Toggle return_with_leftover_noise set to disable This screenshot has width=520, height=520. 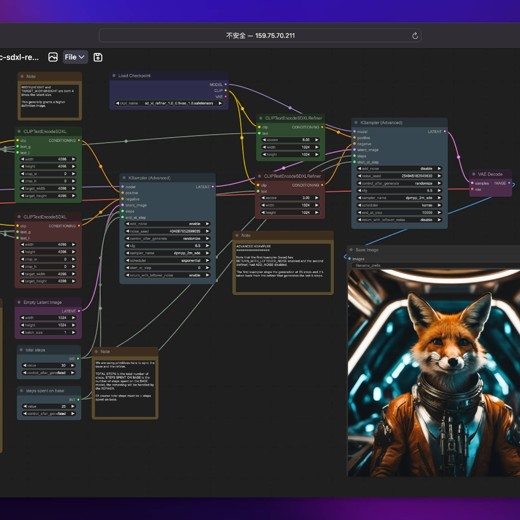(399, 220)
